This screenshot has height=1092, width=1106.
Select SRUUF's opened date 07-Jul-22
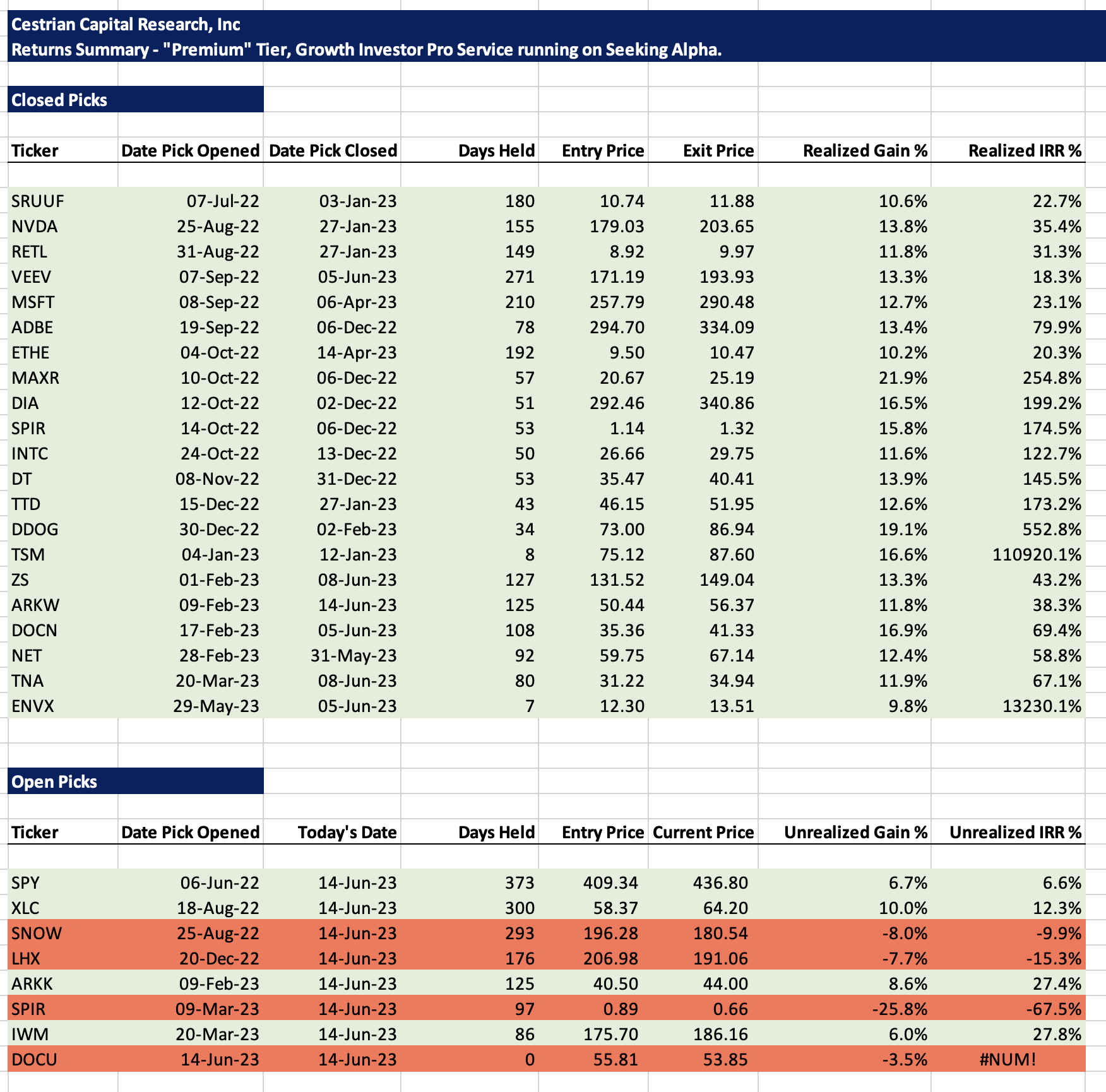[223, 201]
